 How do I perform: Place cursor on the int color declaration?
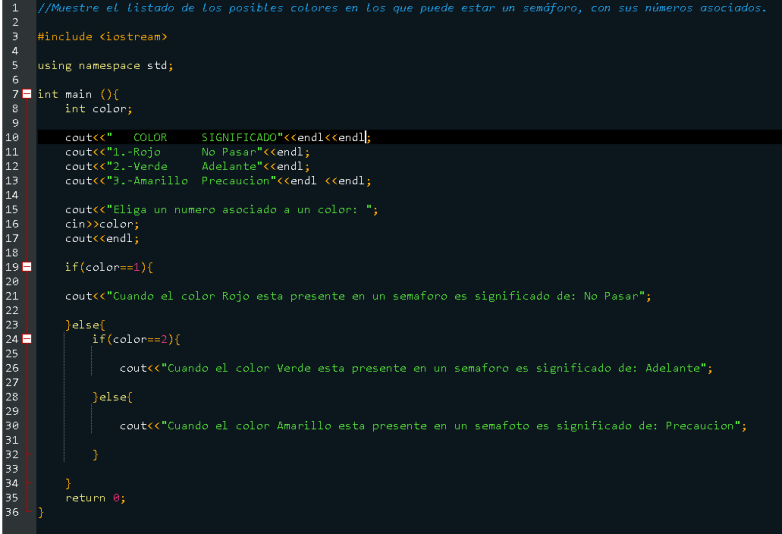[x=98, y=108]
